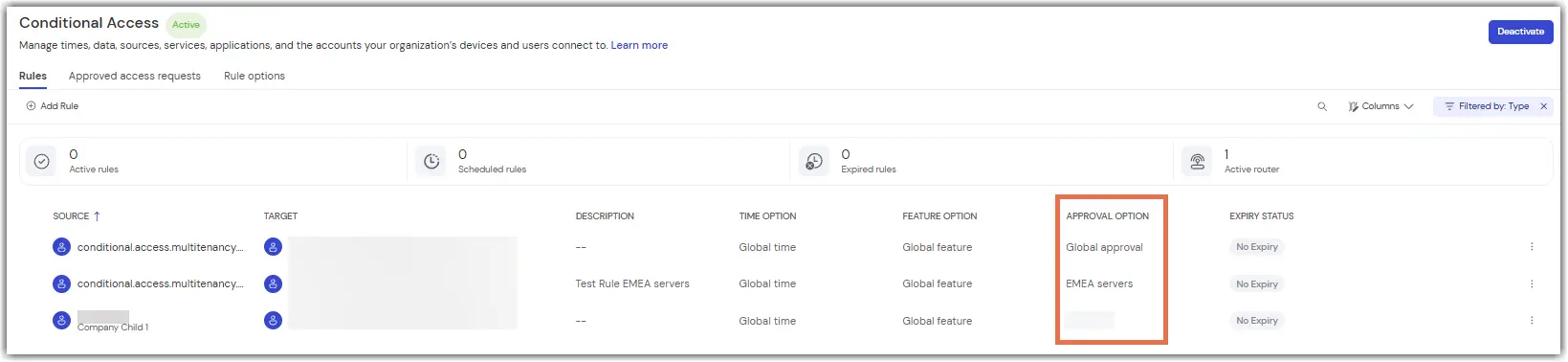Click the sort arrow next to SOURCE
The image size is (1568, 362).
coord(97,216)
